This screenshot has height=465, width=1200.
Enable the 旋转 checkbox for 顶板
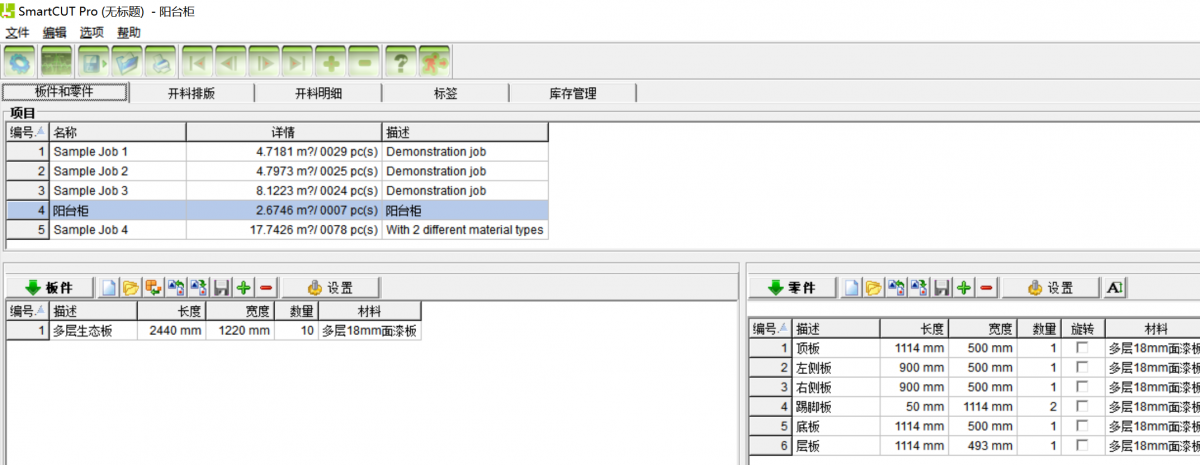point(1082,348)
